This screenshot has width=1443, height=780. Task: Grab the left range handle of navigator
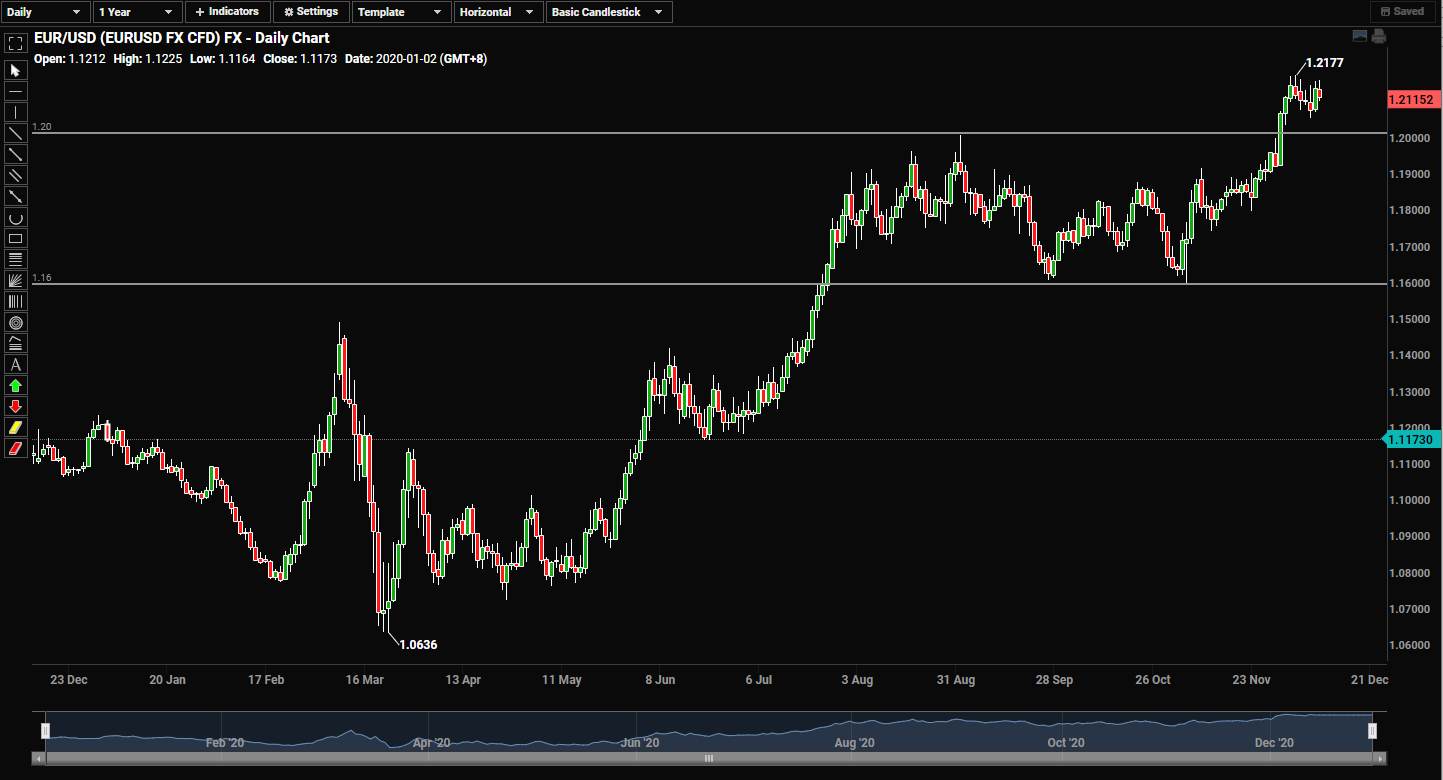pyautogui.click(x=45, y=731)
